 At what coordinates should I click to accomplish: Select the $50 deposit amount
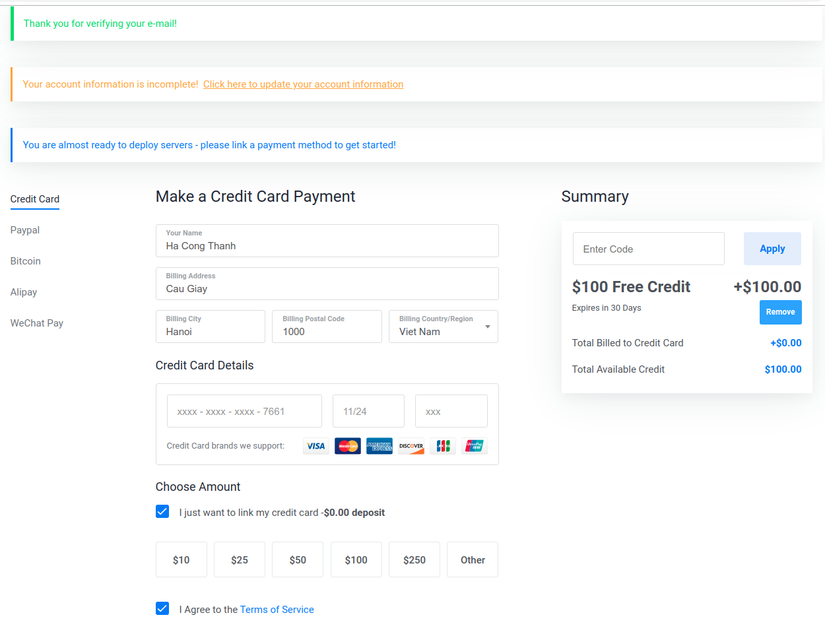[x=298, y=560]
